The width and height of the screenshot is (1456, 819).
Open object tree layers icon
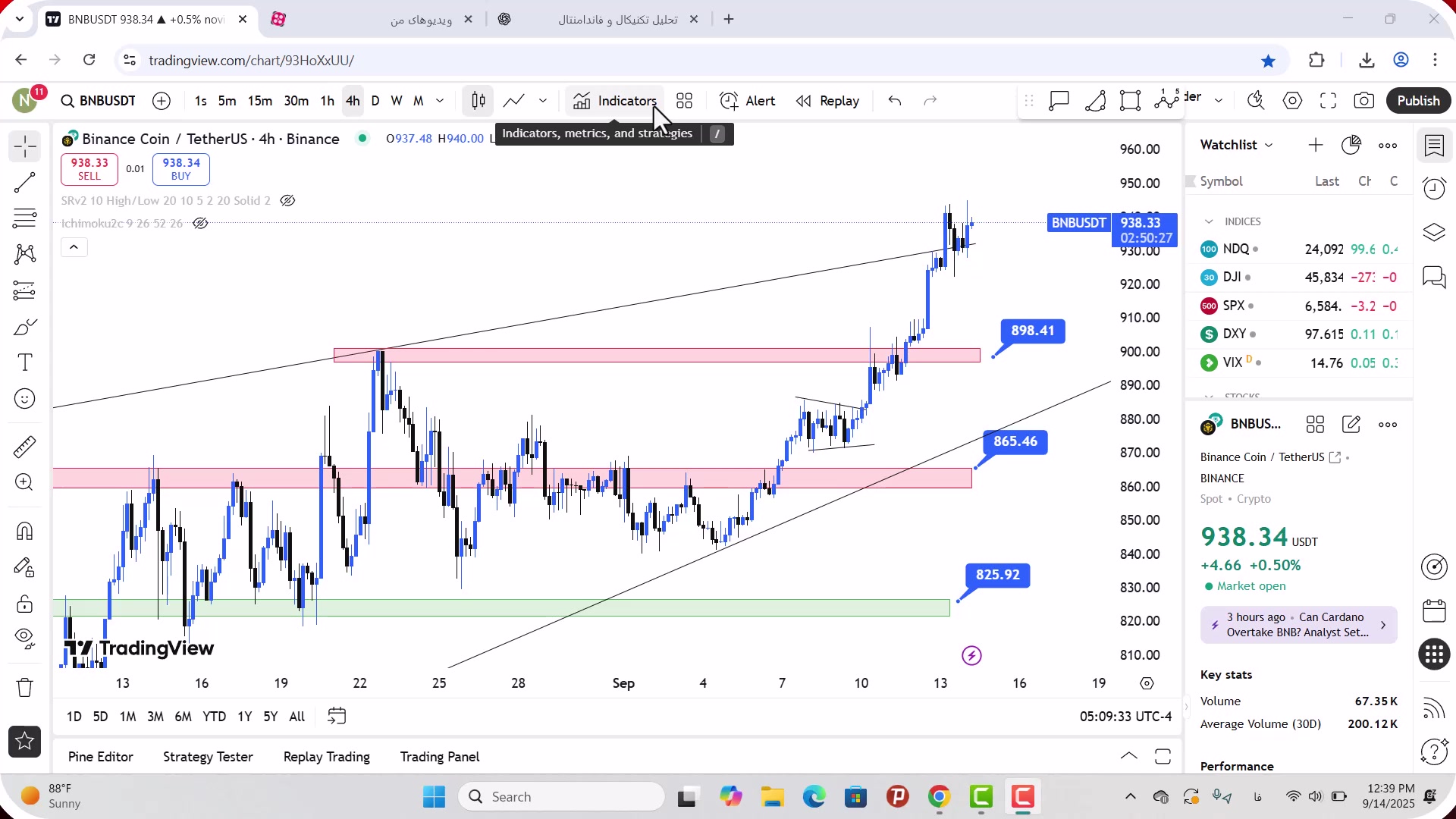coord(1435,232)
